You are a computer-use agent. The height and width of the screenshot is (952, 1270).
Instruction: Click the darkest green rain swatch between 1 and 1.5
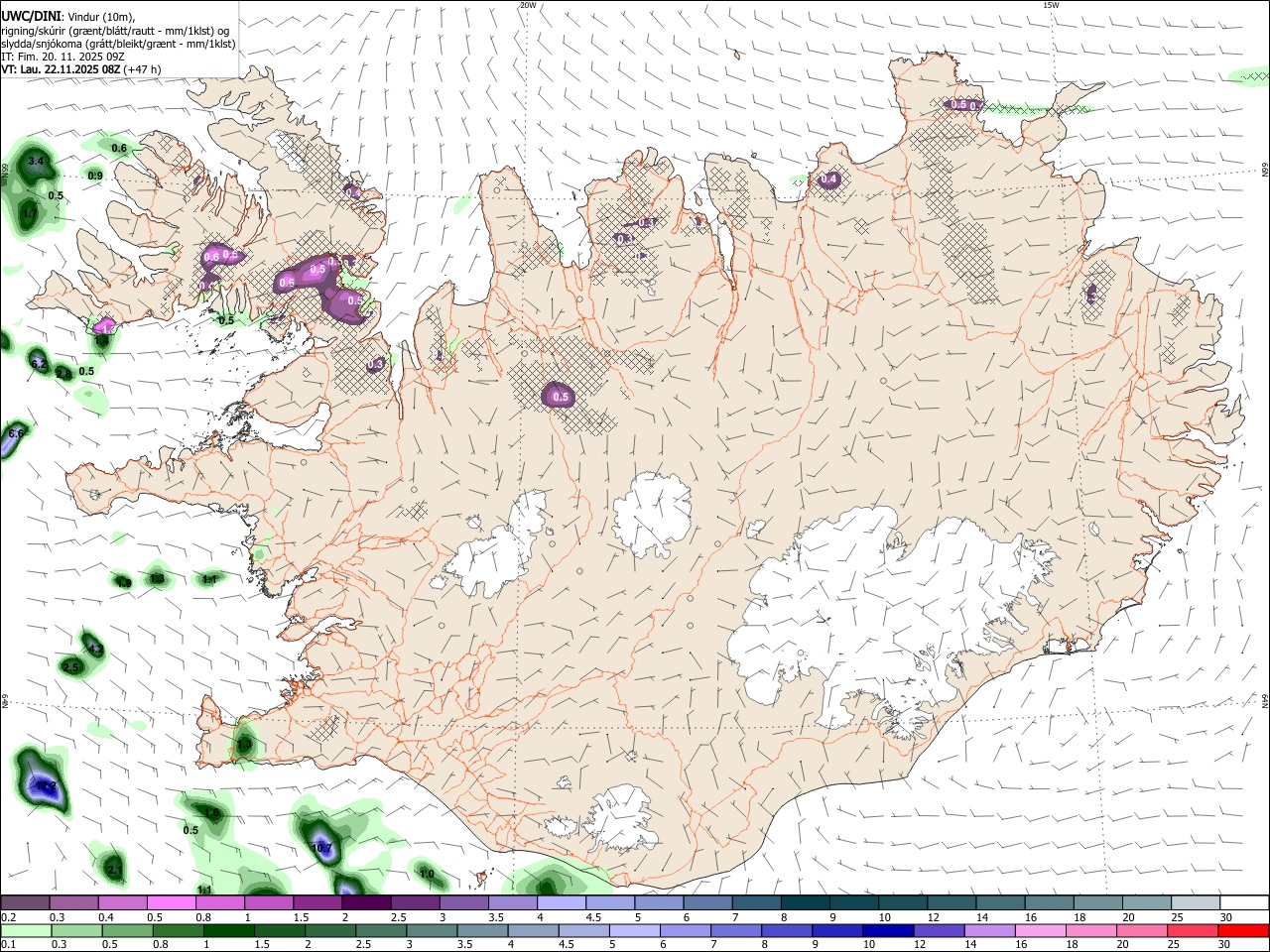[x=230, y=930]
